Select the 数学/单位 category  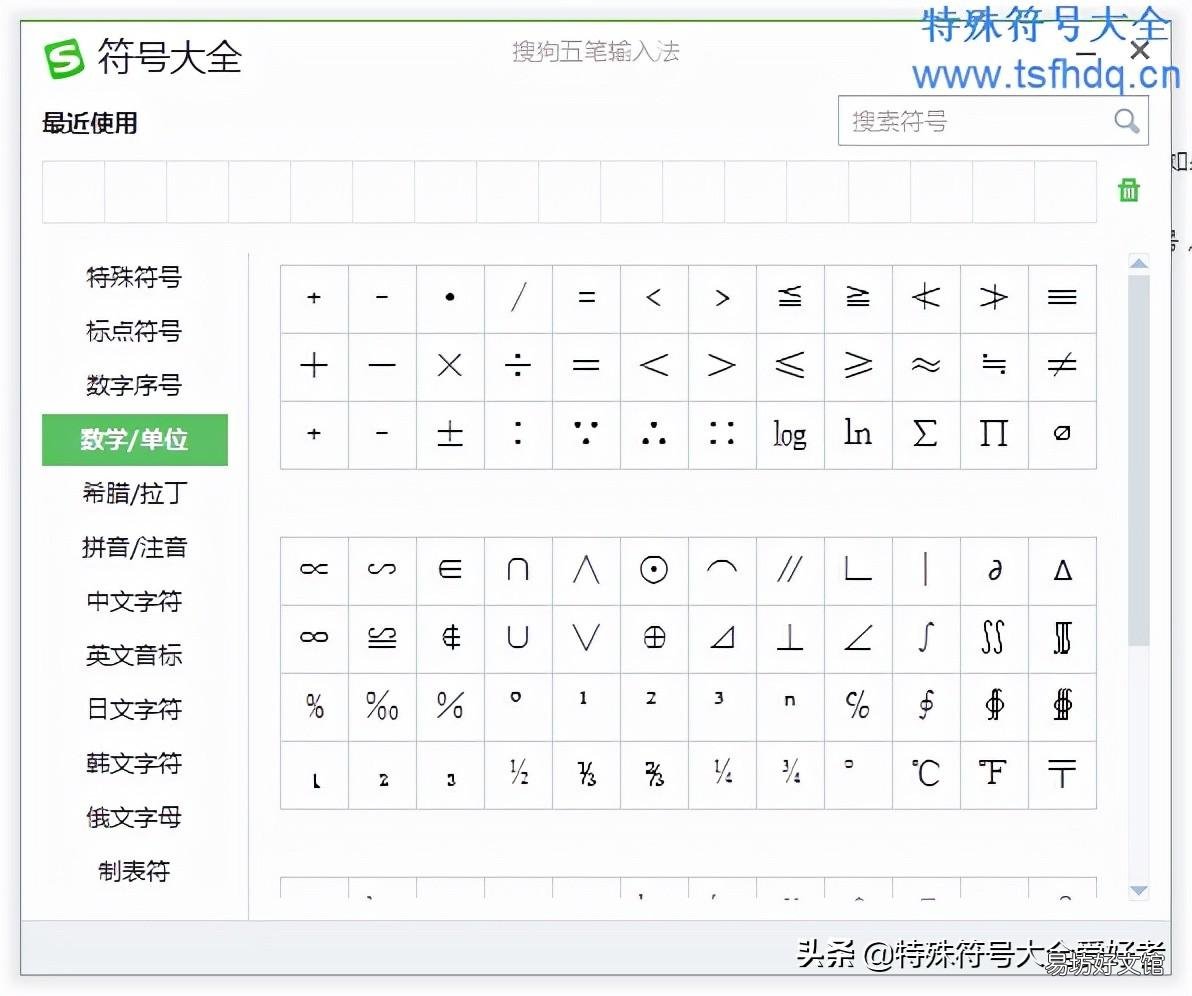click(135, 439)
